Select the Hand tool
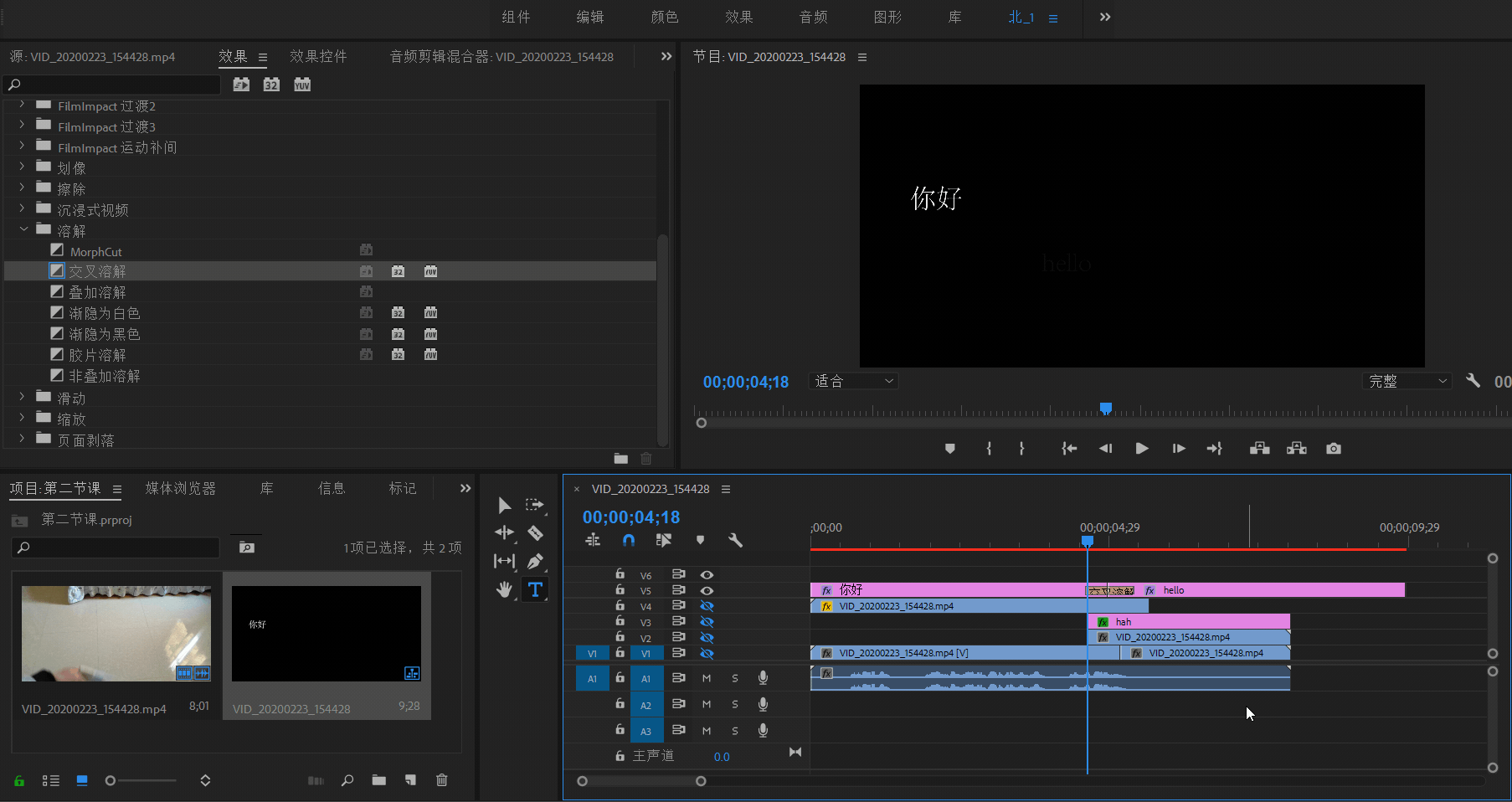The height and width of the screenshot is (802, 1512). 504,589
